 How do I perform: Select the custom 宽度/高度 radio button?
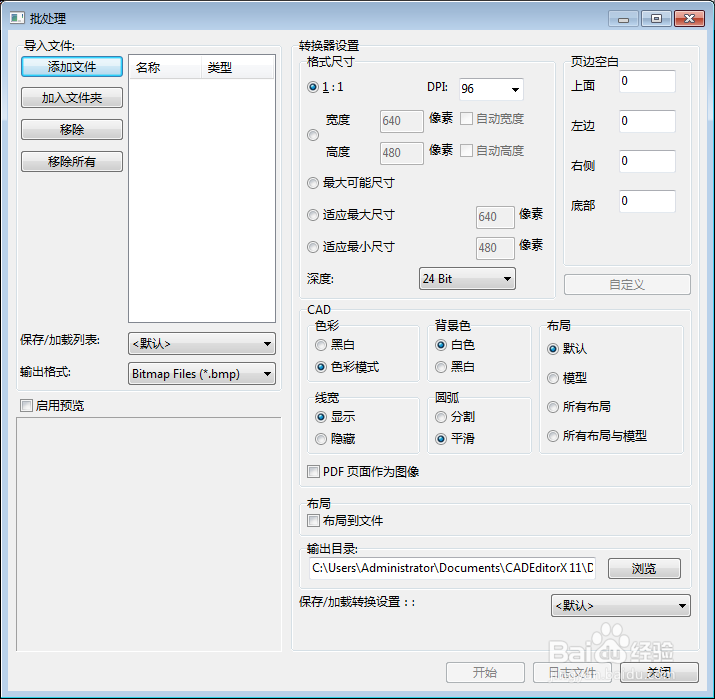pos(313,135)
